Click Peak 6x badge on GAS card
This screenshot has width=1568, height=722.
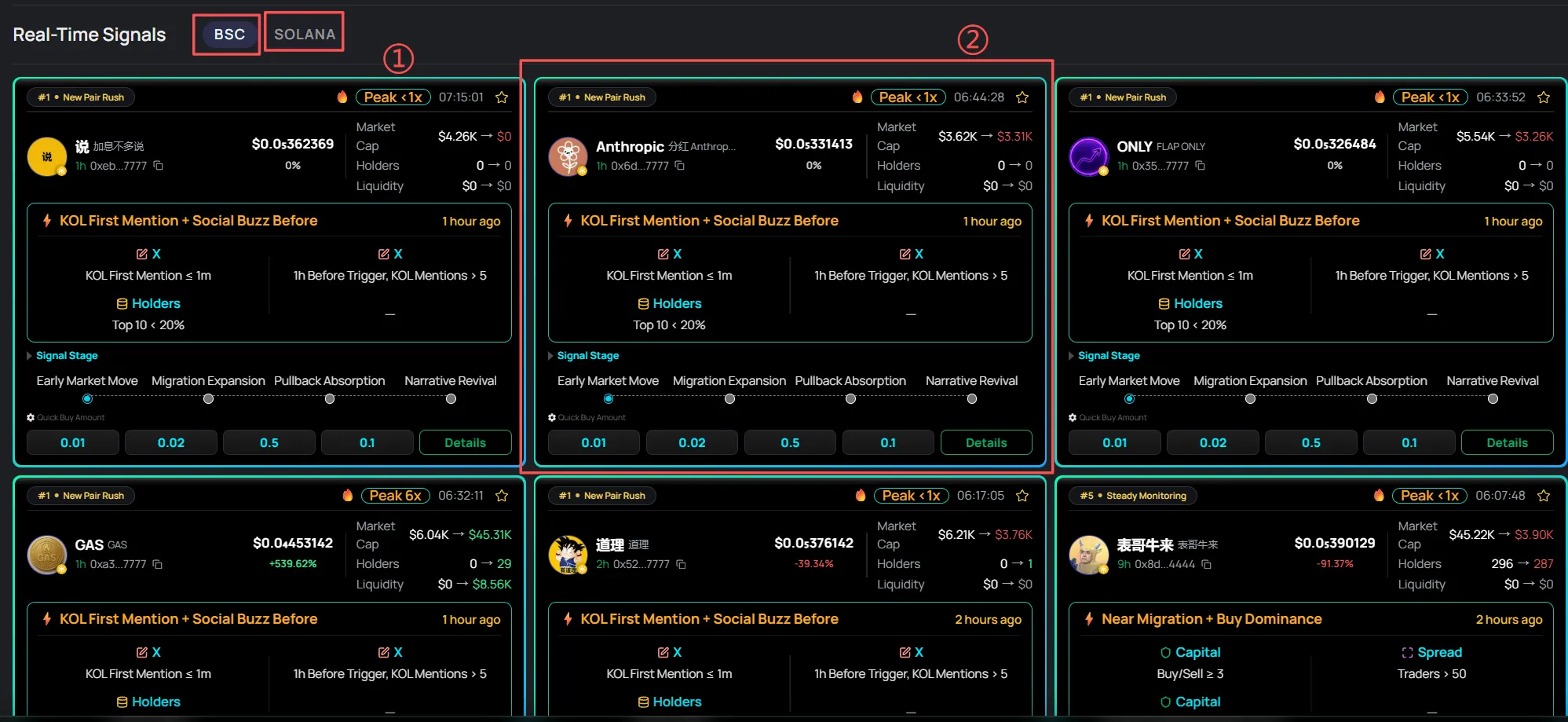[x=396, y=496]
